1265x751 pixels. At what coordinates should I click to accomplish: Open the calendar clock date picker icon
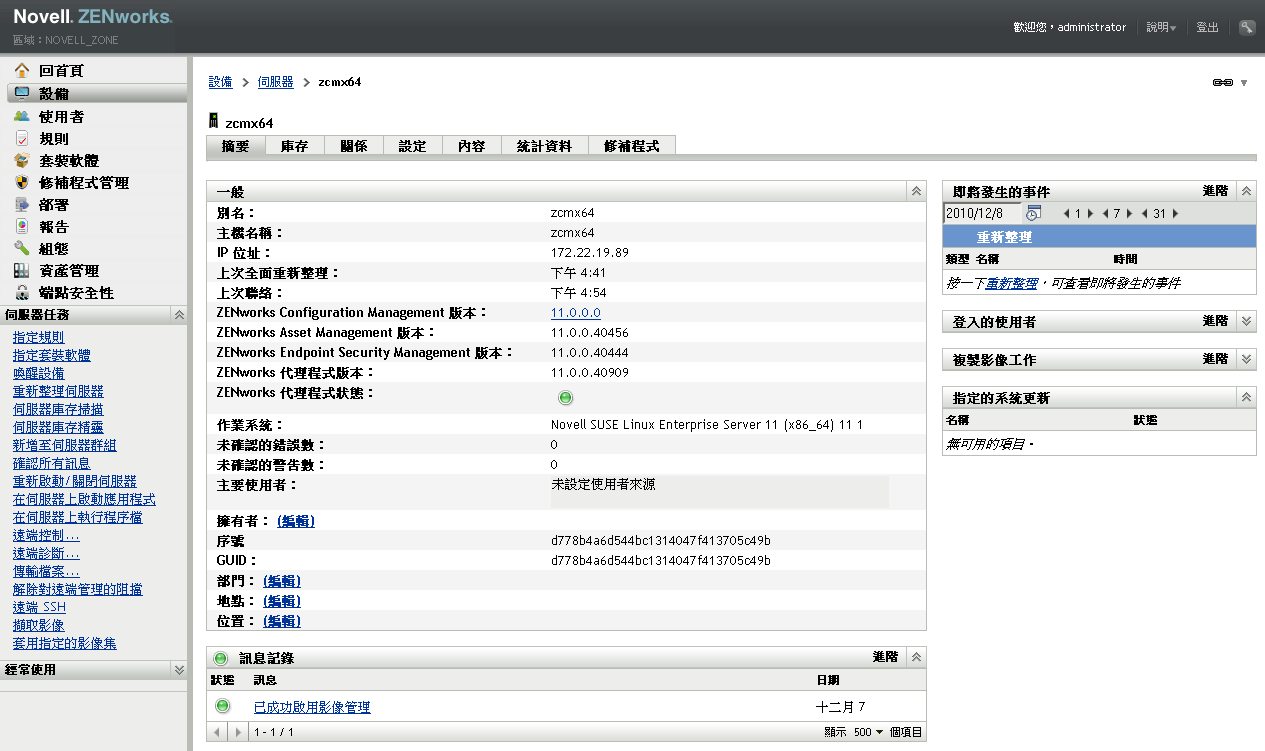(x=1033, y=213)
